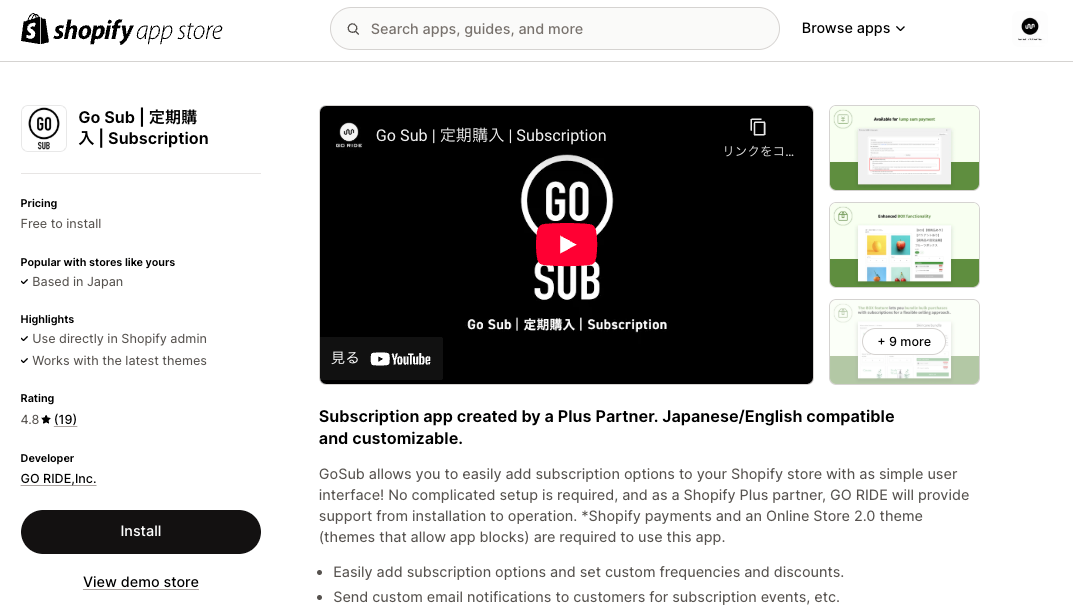
Task: Click the video title Go Sub Subscription
Action: click(x=491, y=135)
